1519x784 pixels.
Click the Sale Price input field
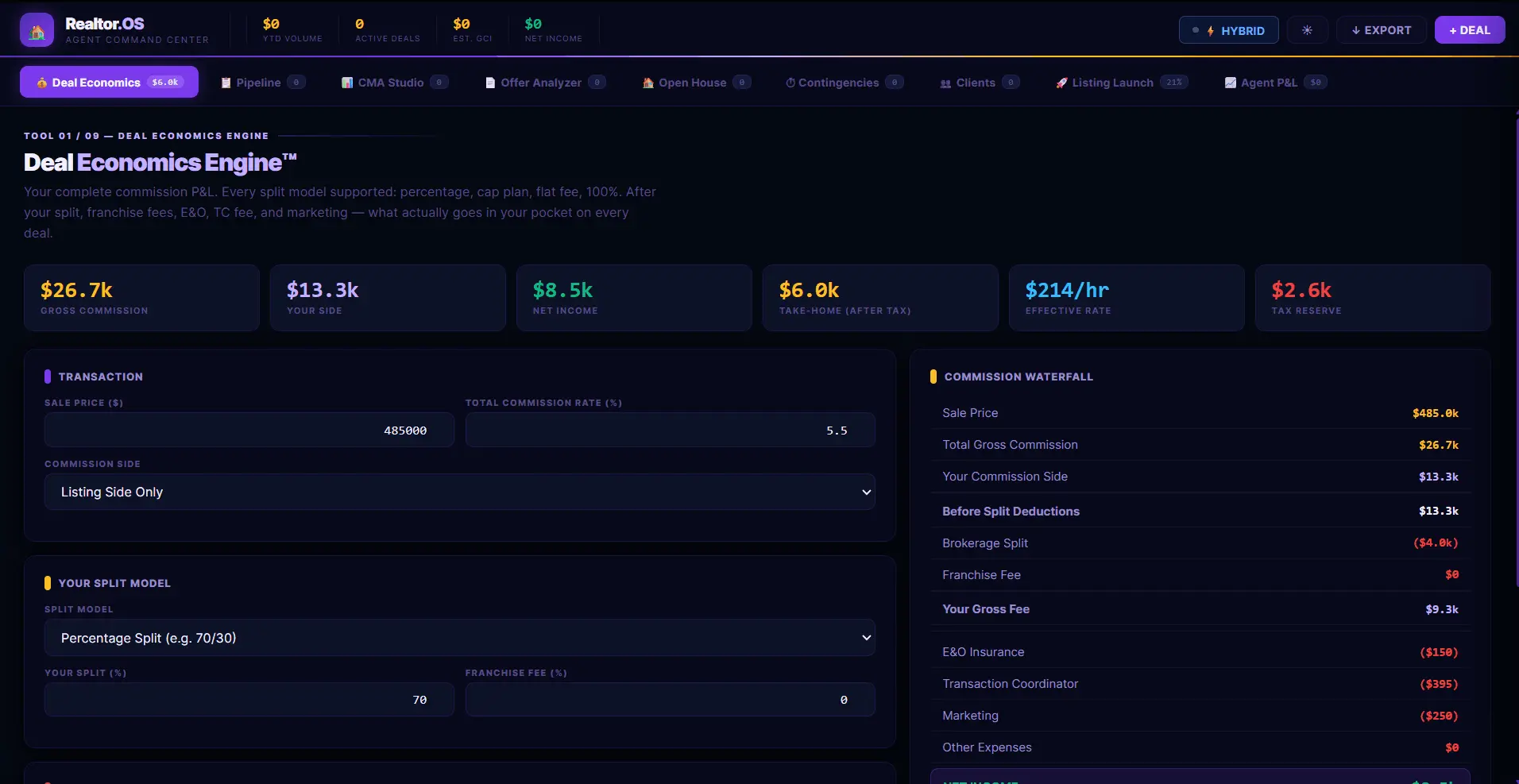point(249,430)
